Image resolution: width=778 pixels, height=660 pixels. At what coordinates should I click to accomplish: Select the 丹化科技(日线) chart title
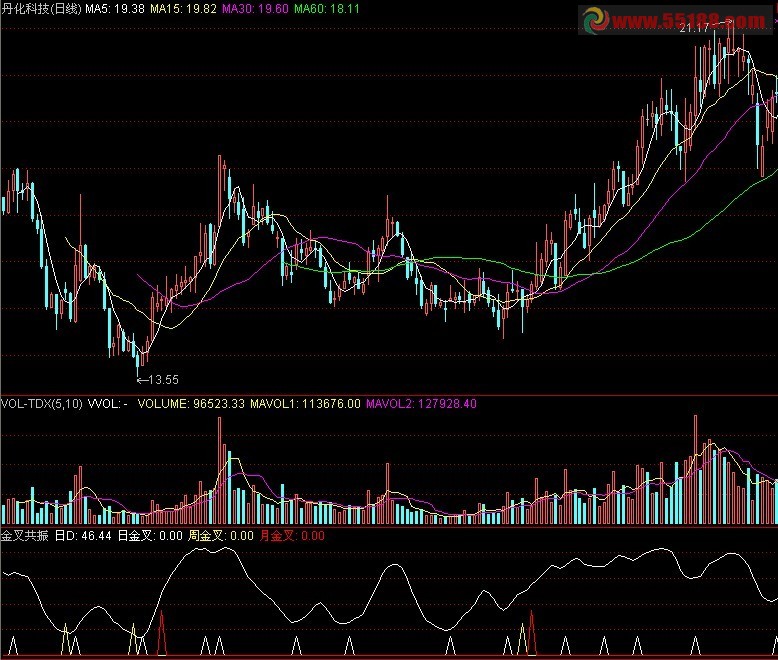coord(41,8)
